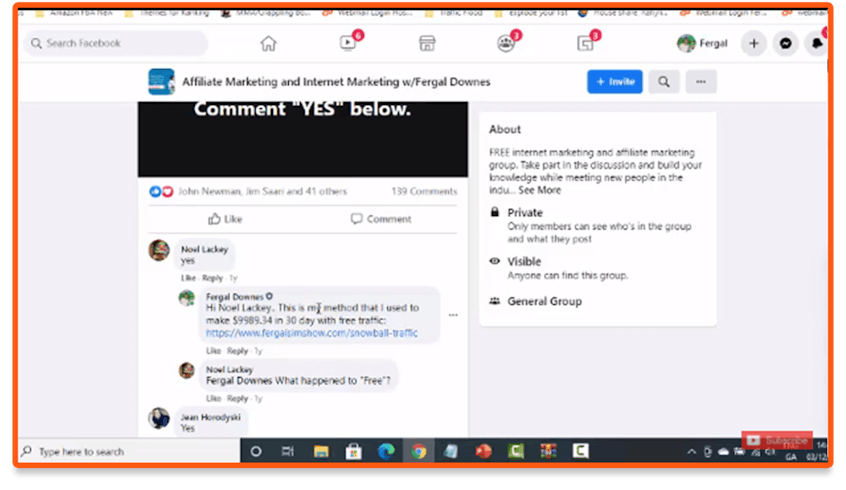
Task: Click the Noel Lackey "yes" comment text
Action: [x=187, y=261]
